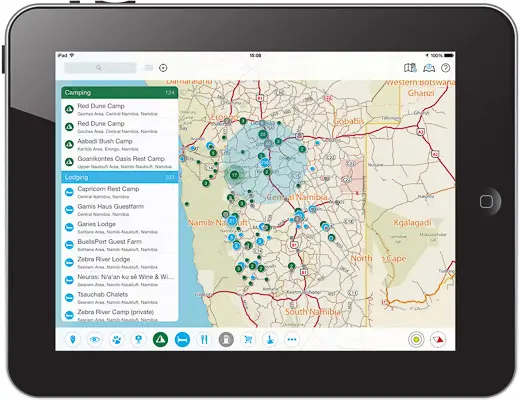The width and height of the screenshot is (520, 400).
Task: Open the three-dots more categories button
Action: click(292, 339)
